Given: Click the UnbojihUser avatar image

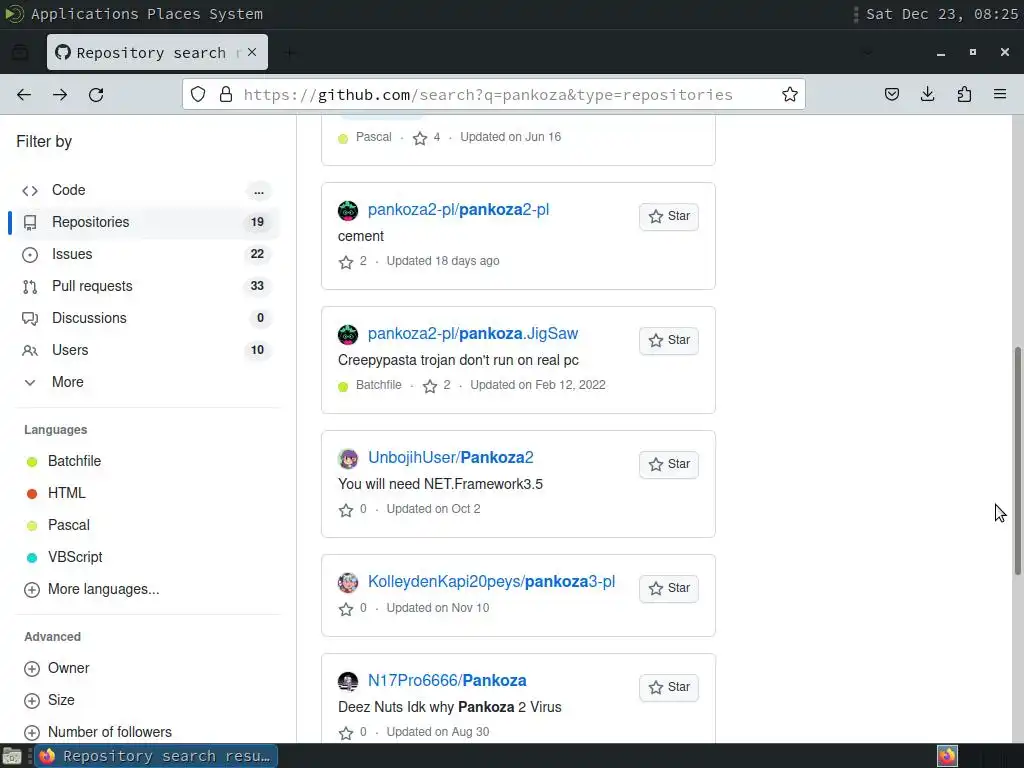Looking at the screenshot, I should click(348, 458).
